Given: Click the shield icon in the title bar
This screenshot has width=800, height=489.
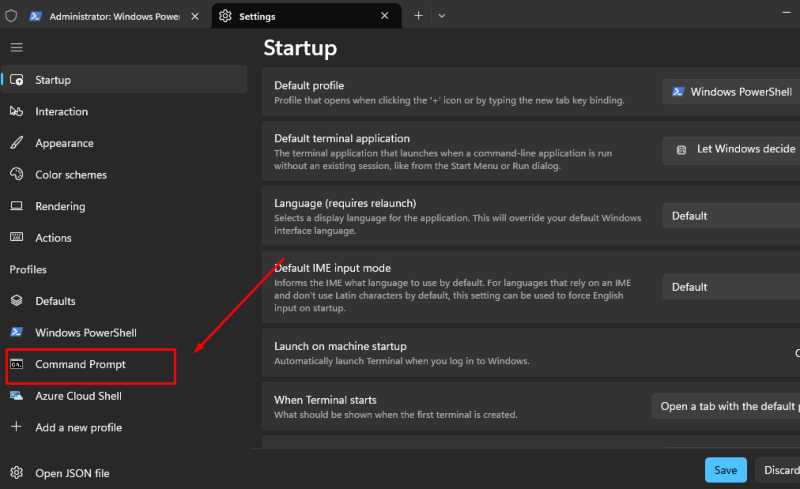Looking at the screenshot, I should click(11, 16).
